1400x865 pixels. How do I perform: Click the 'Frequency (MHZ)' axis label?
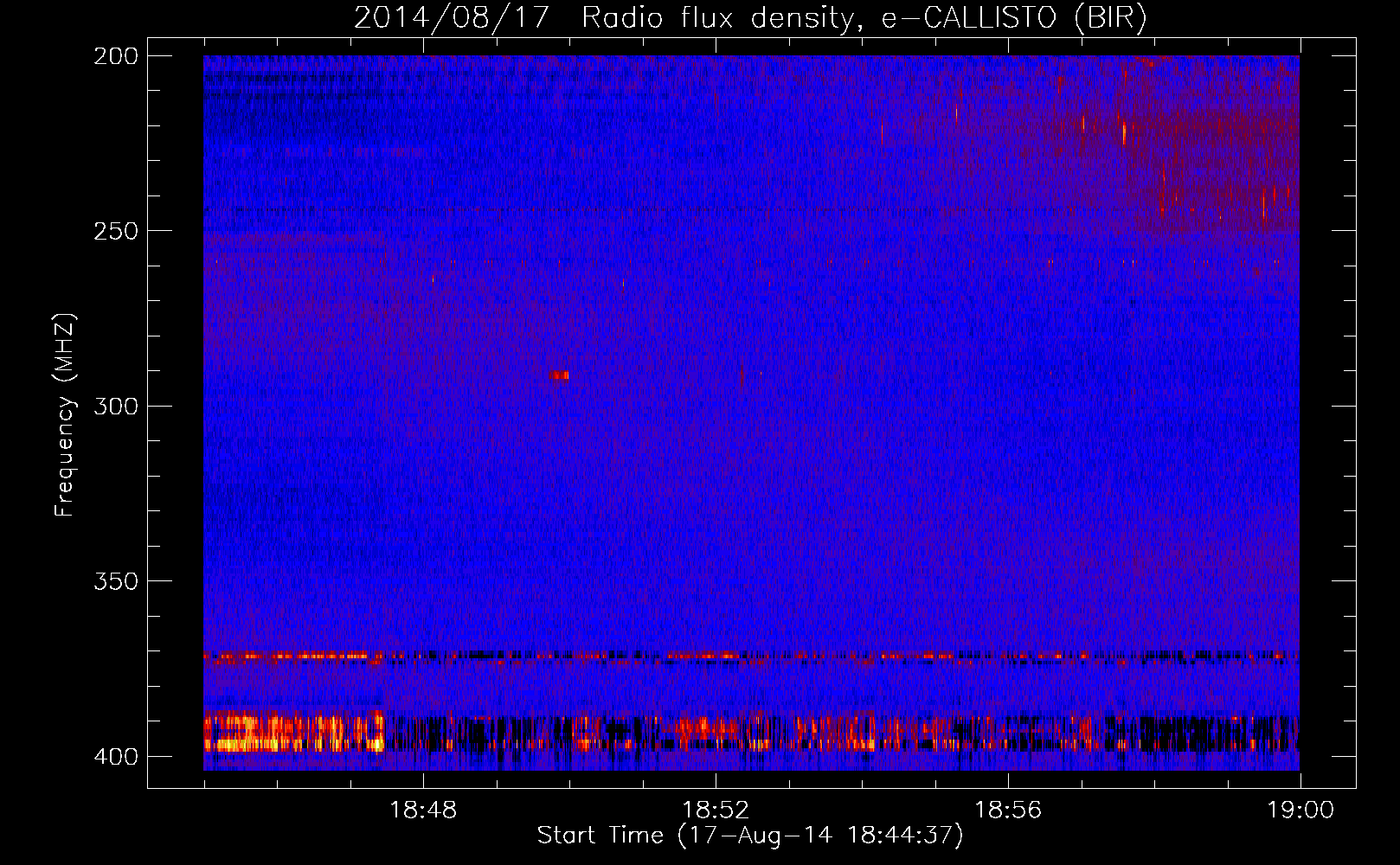pyautogui.click(x=64, y=414)
